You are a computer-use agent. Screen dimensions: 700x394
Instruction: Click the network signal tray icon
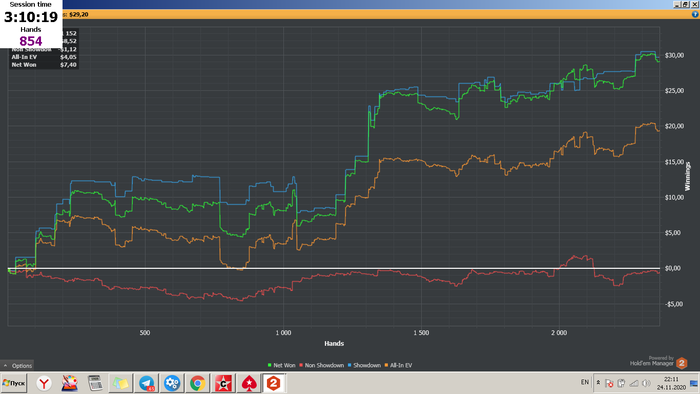click(x=633, y=383)
